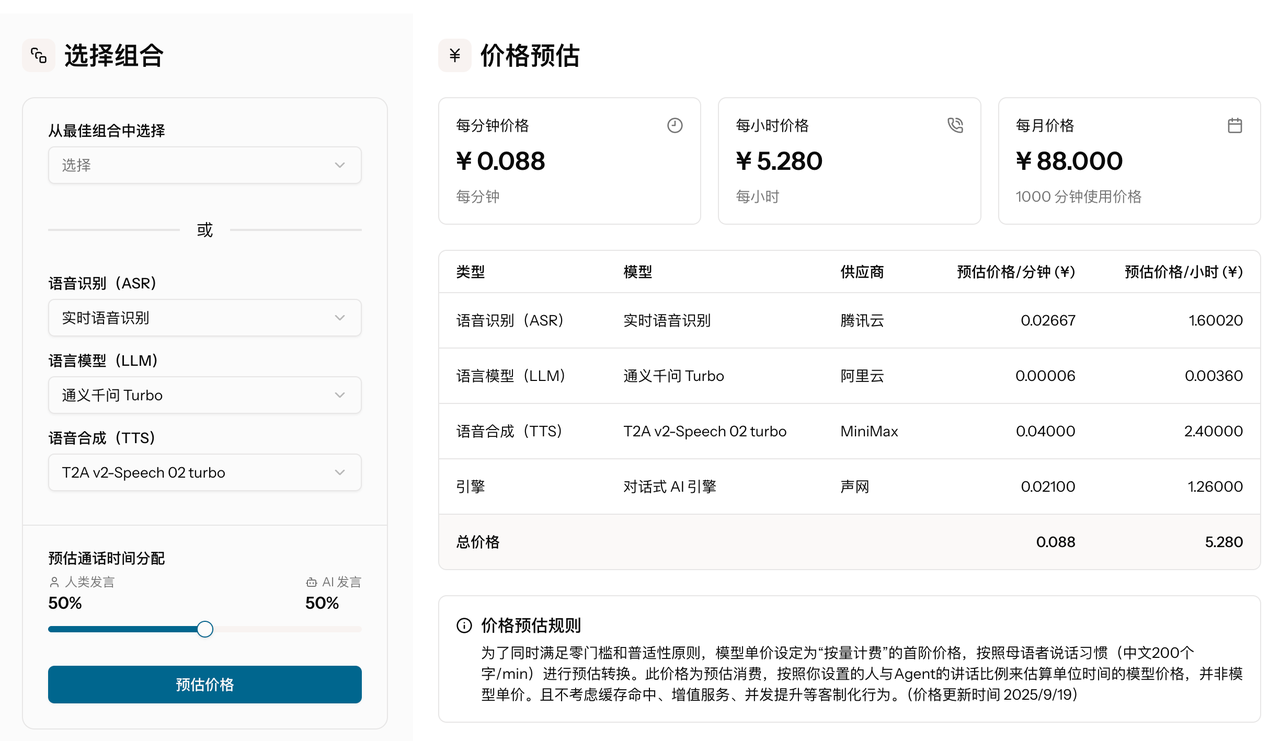Click the info icon beside 价格预估规则
1280x741 pixels.
[463, 624]
